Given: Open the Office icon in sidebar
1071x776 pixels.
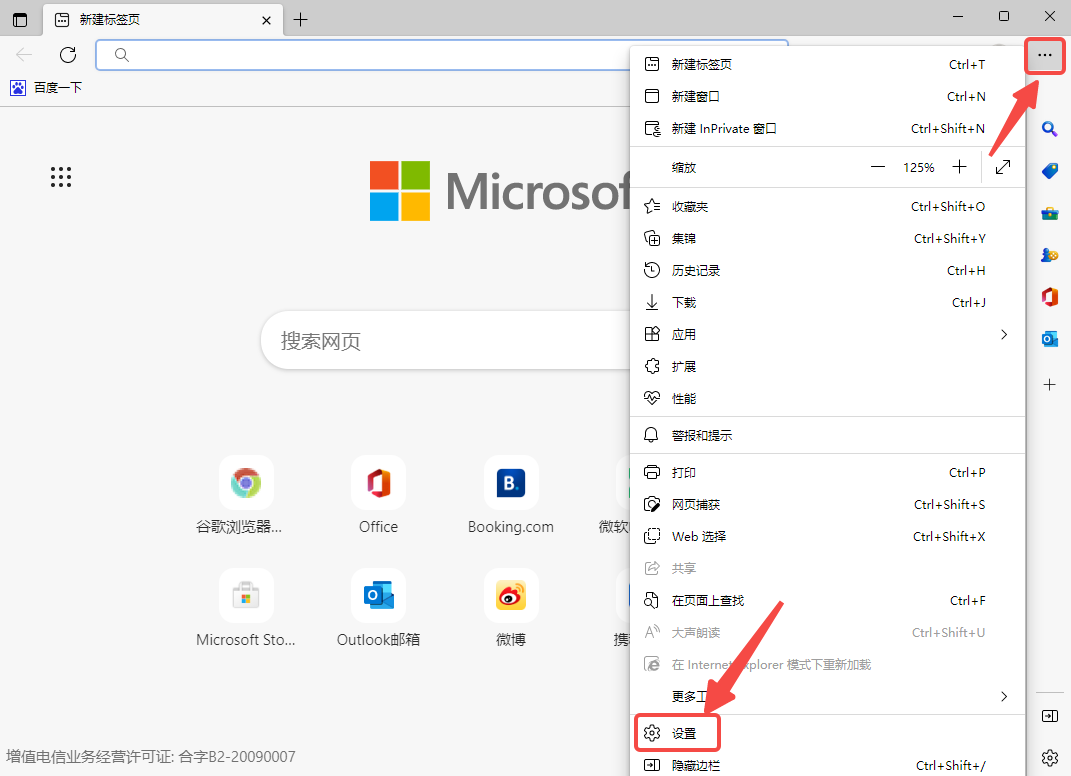Looking at the screenshot, I should (x=1049, y=297).
